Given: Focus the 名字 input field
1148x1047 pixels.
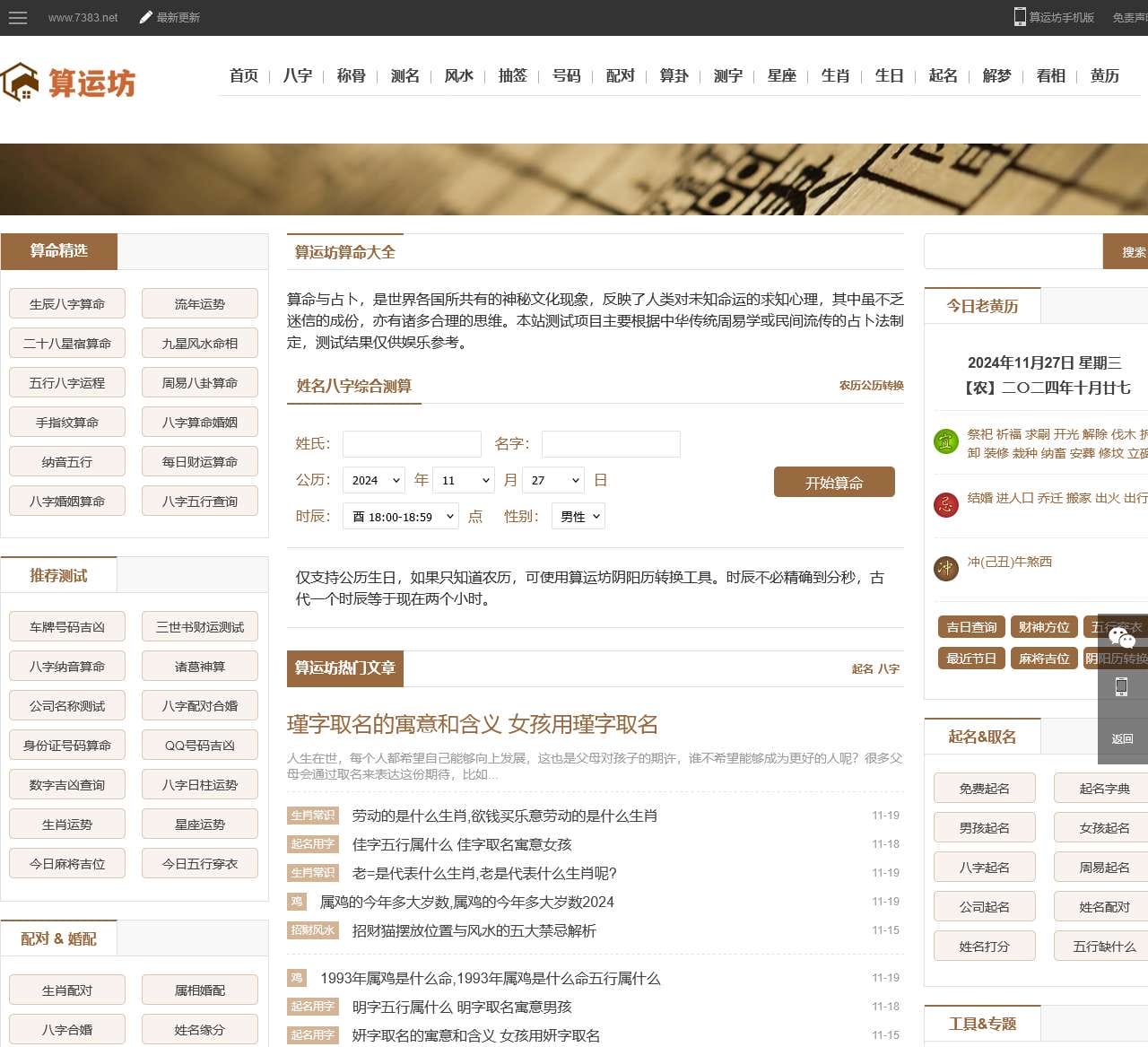Looking at the screenshot, I should (x=611, y=444).
